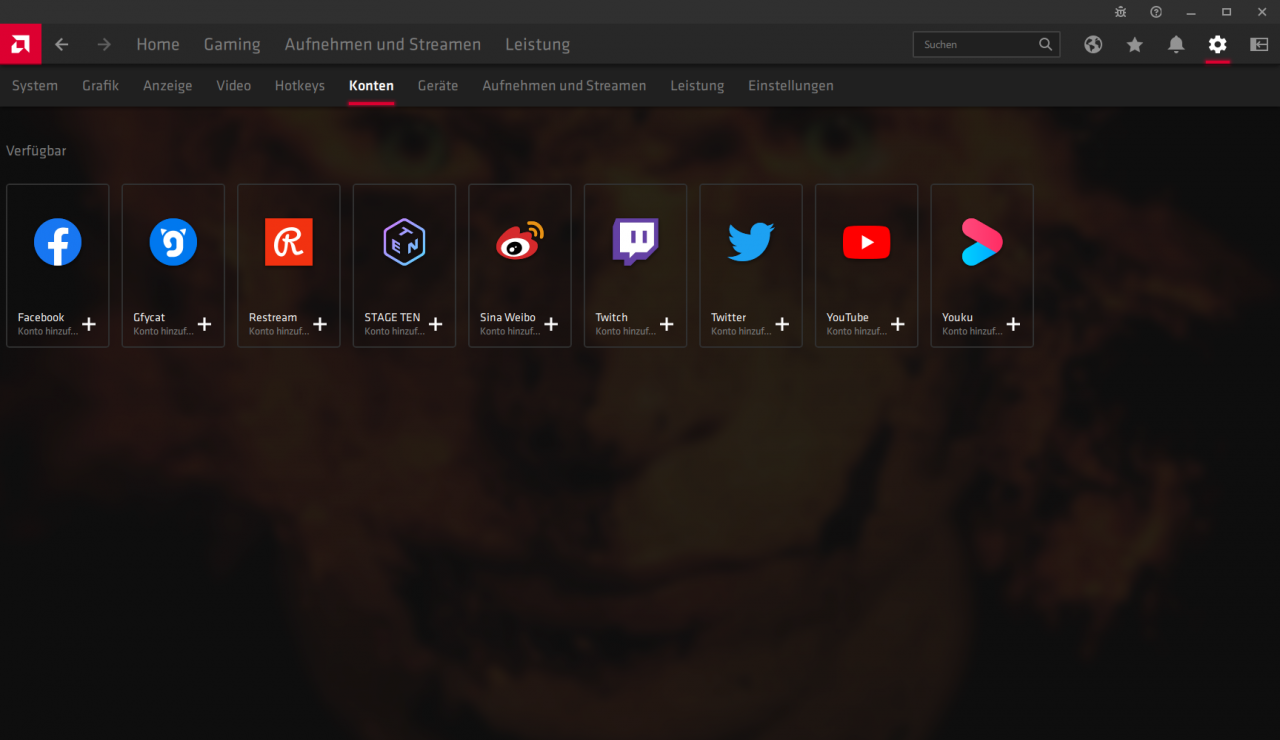Add Twitch account with plus icon
Image resolution: width=1280 pixels, height=740 pixels.
666,324
